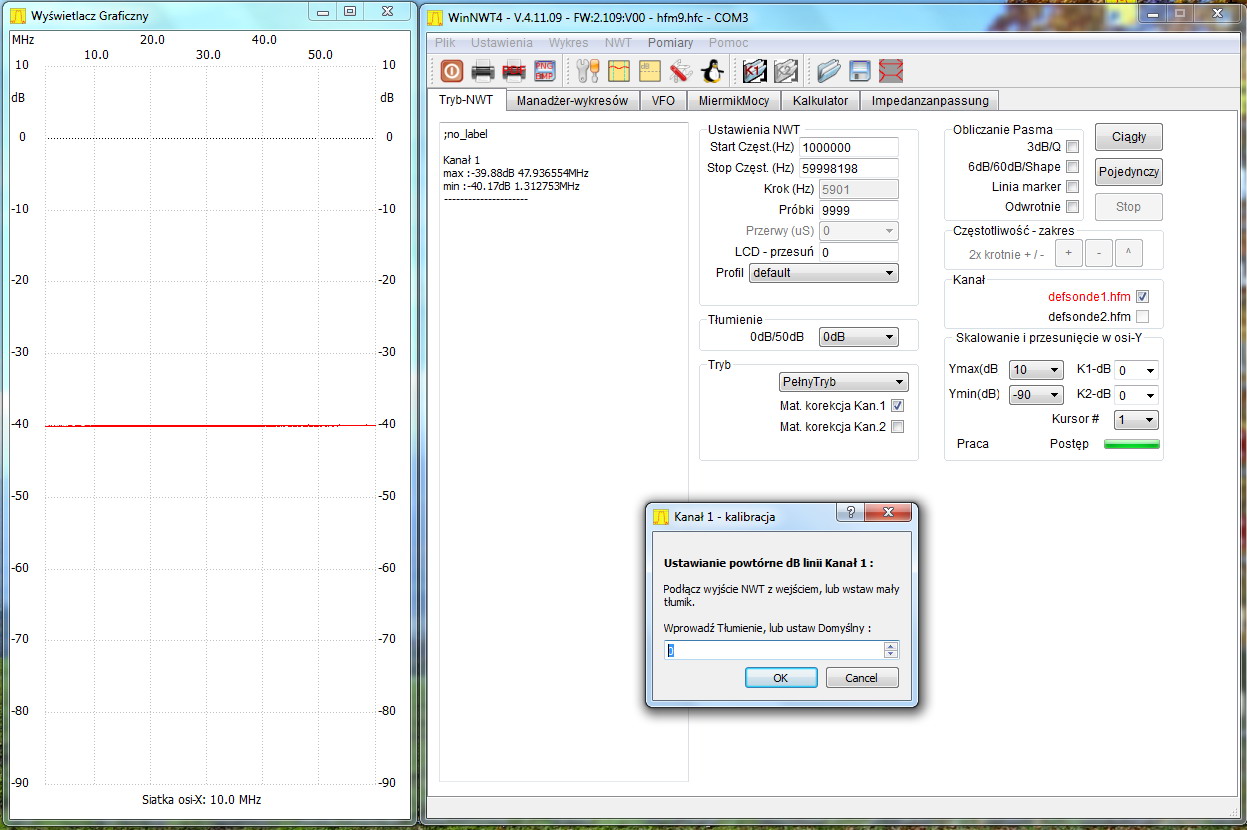The height and width of the screenshot is (830, 1247).
Task: Switch to the VFO tab
Action: (x=663, y=101)
